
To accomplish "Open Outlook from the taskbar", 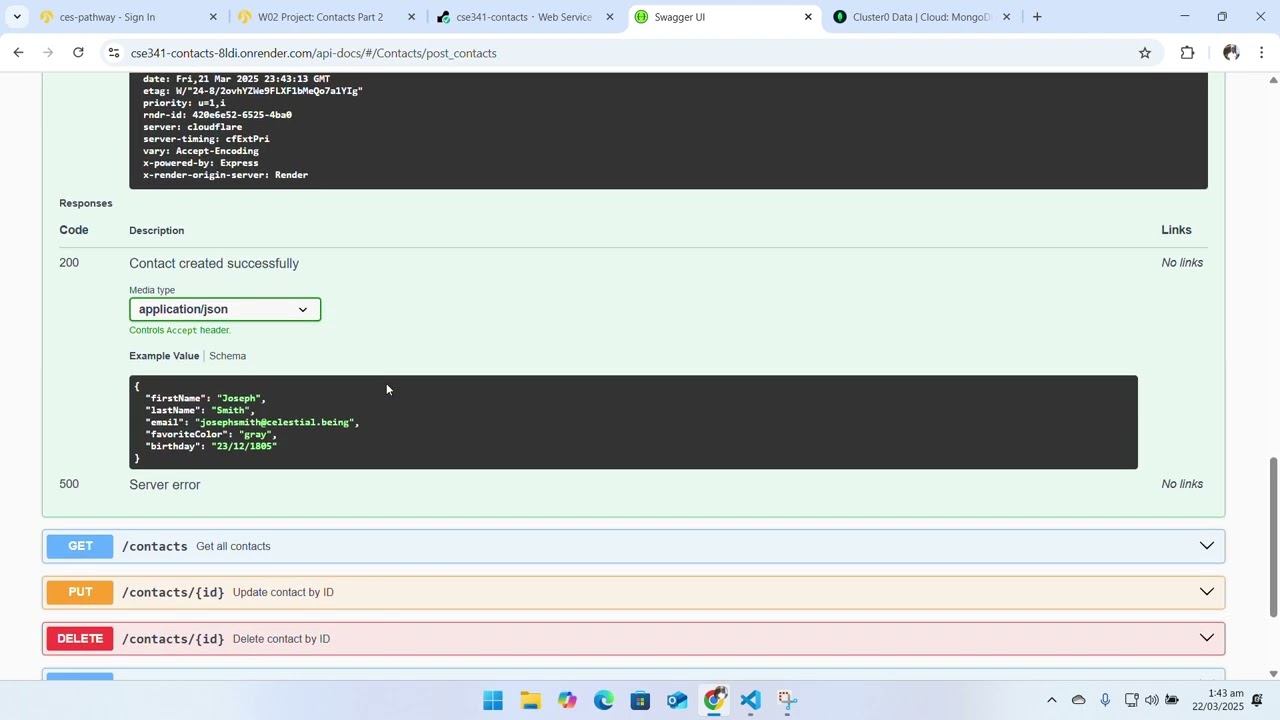I will pos(678,700).
